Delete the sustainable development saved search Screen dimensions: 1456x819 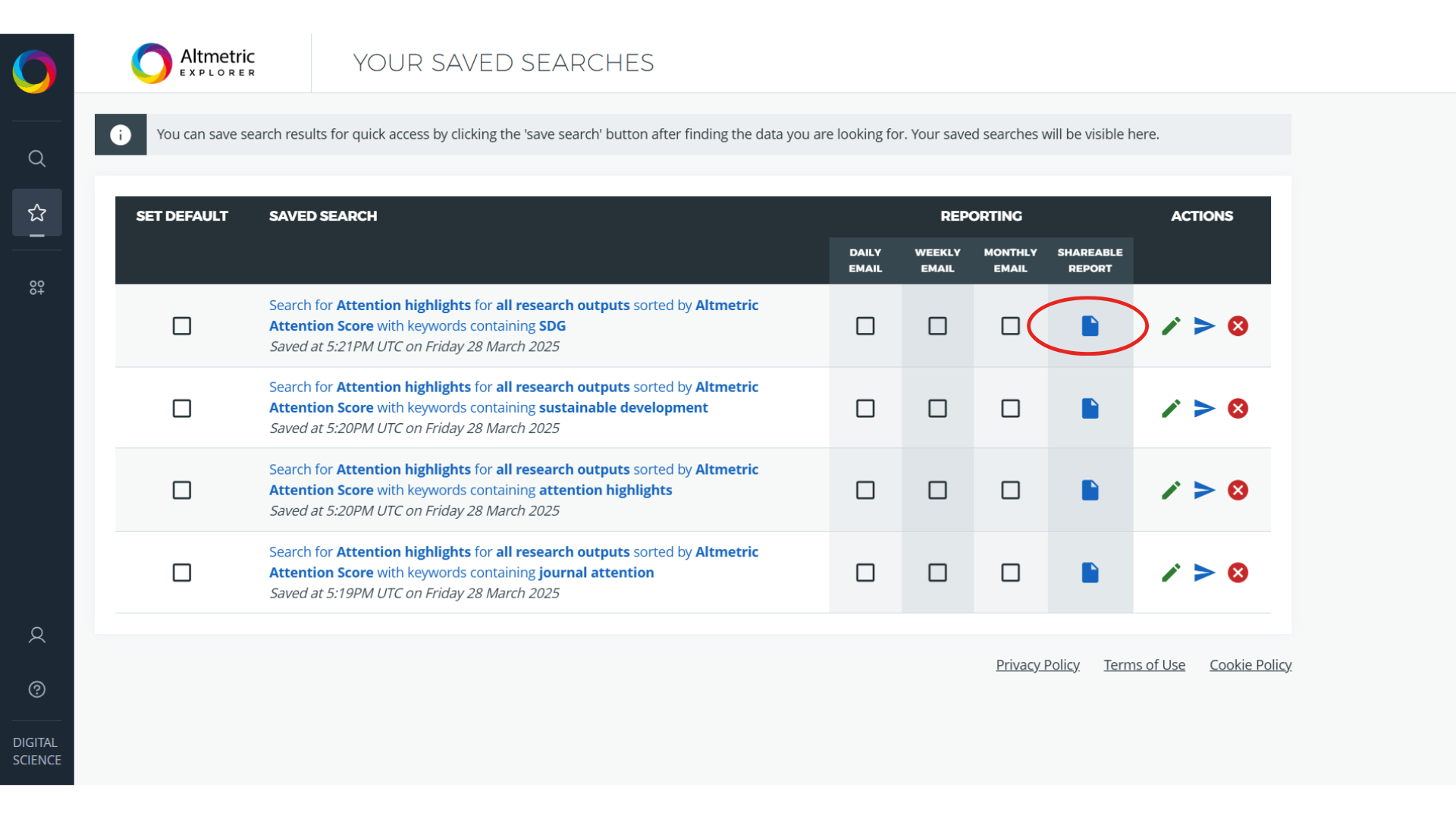pos(1238,408)
